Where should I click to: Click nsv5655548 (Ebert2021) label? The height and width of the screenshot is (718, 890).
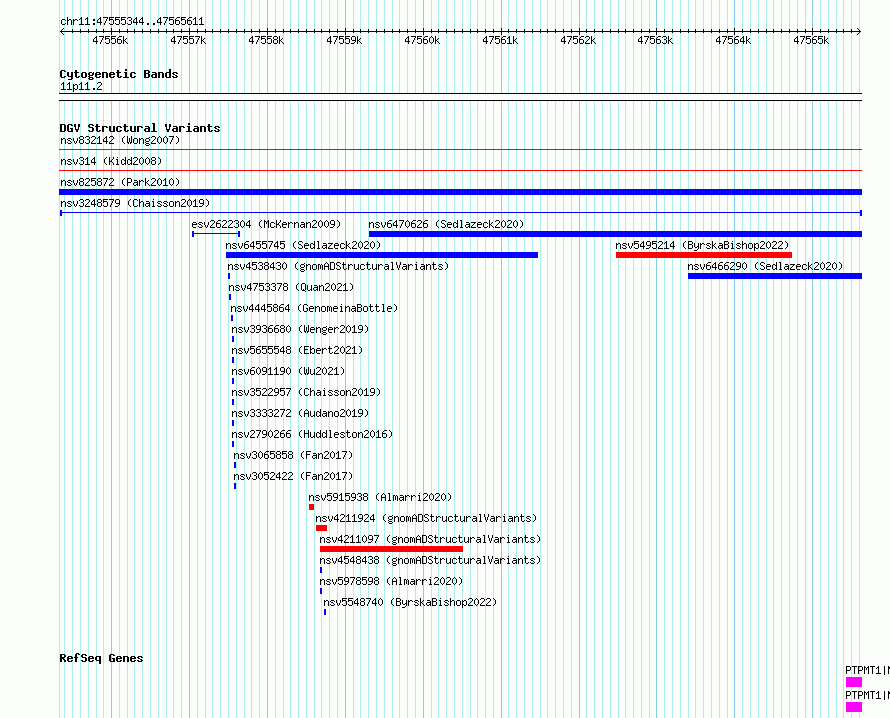point(297,350)
